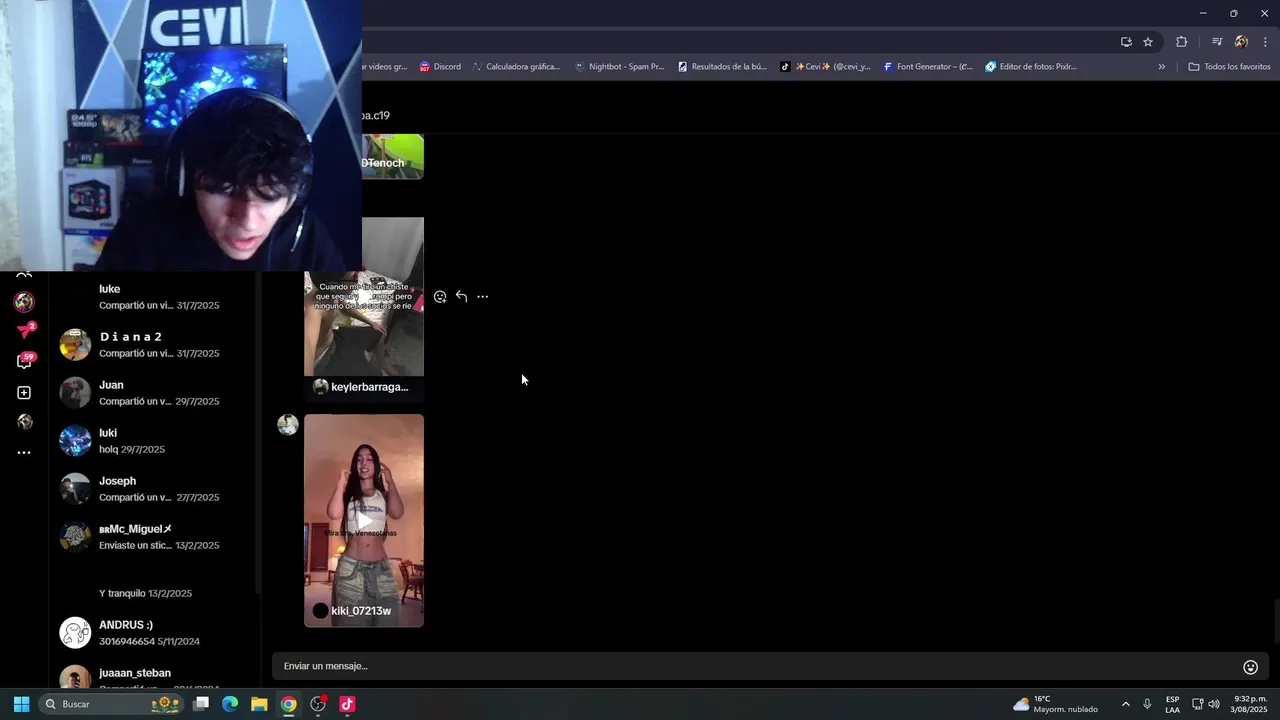This screenshot has height=720, width=1280.
Task: Open the Cevi TikTok bookmark
Action: point(825,67)
